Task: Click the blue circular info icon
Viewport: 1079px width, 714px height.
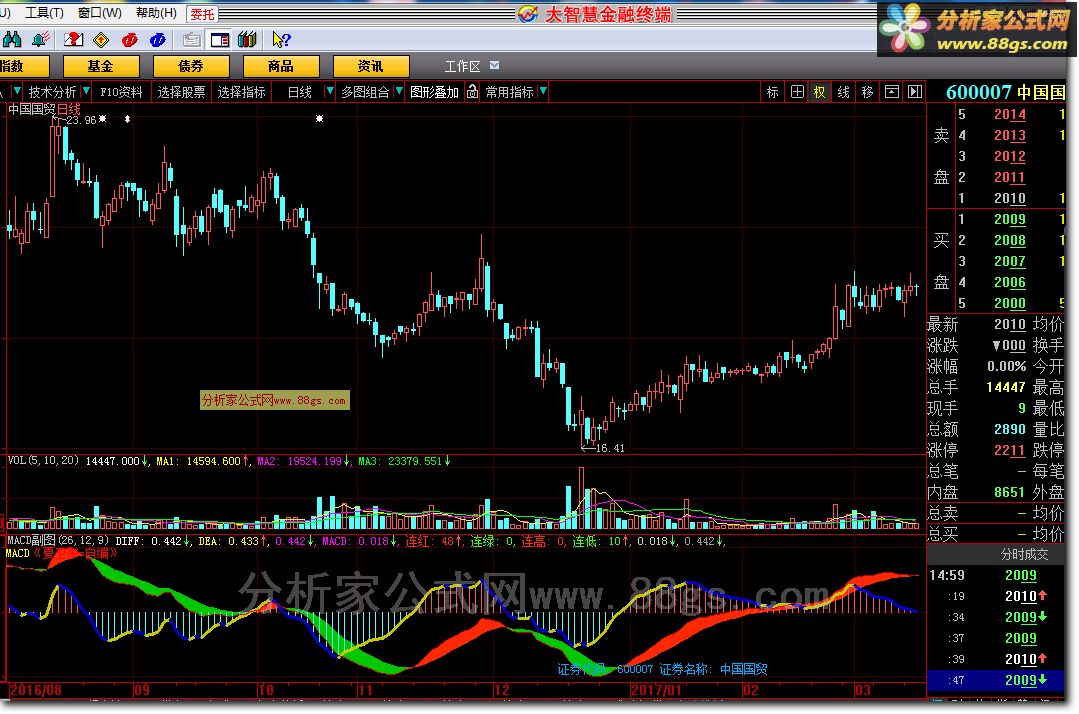Action: (158, 40)
